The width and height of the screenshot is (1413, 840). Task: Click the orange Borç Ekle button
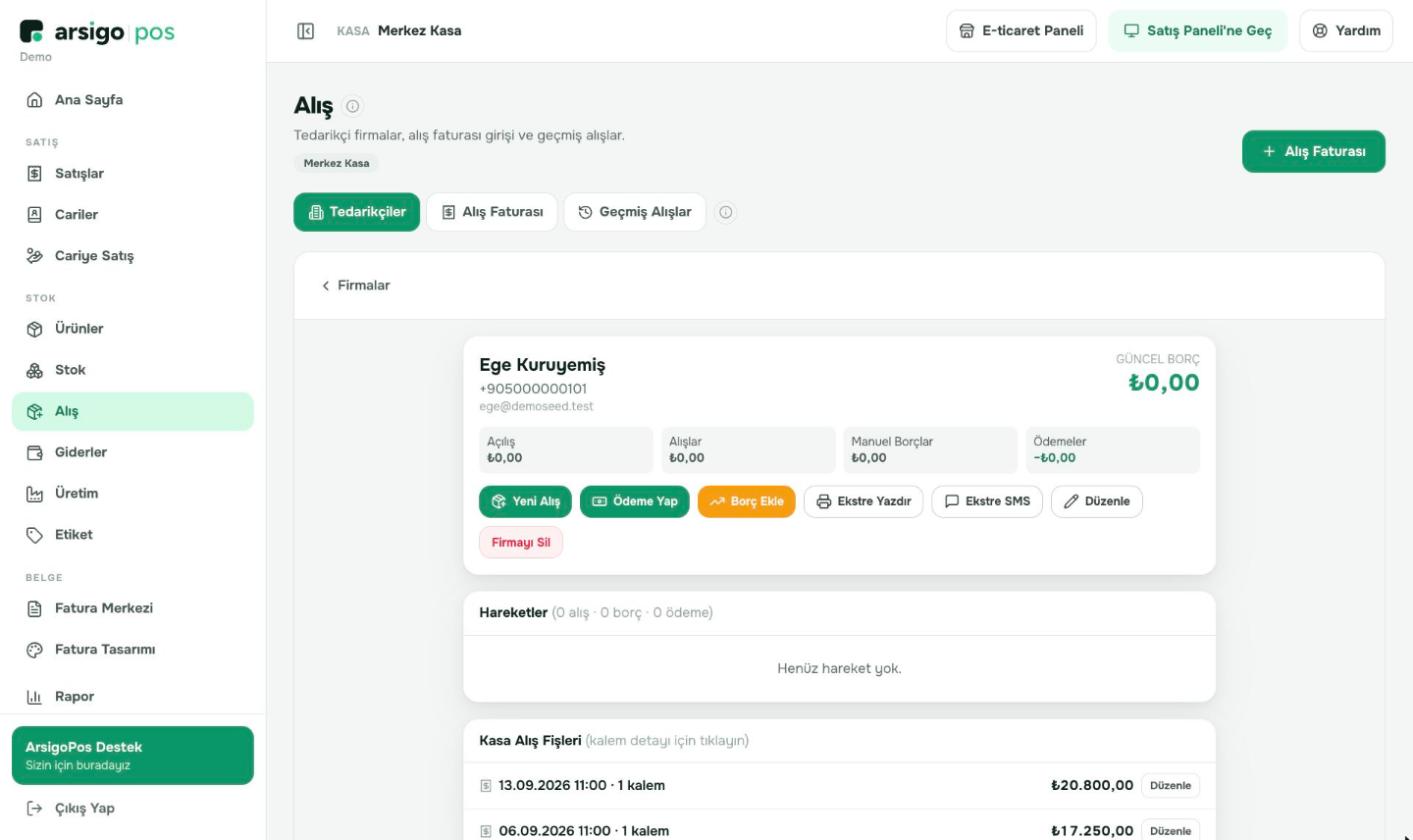(x=747, y=502)
